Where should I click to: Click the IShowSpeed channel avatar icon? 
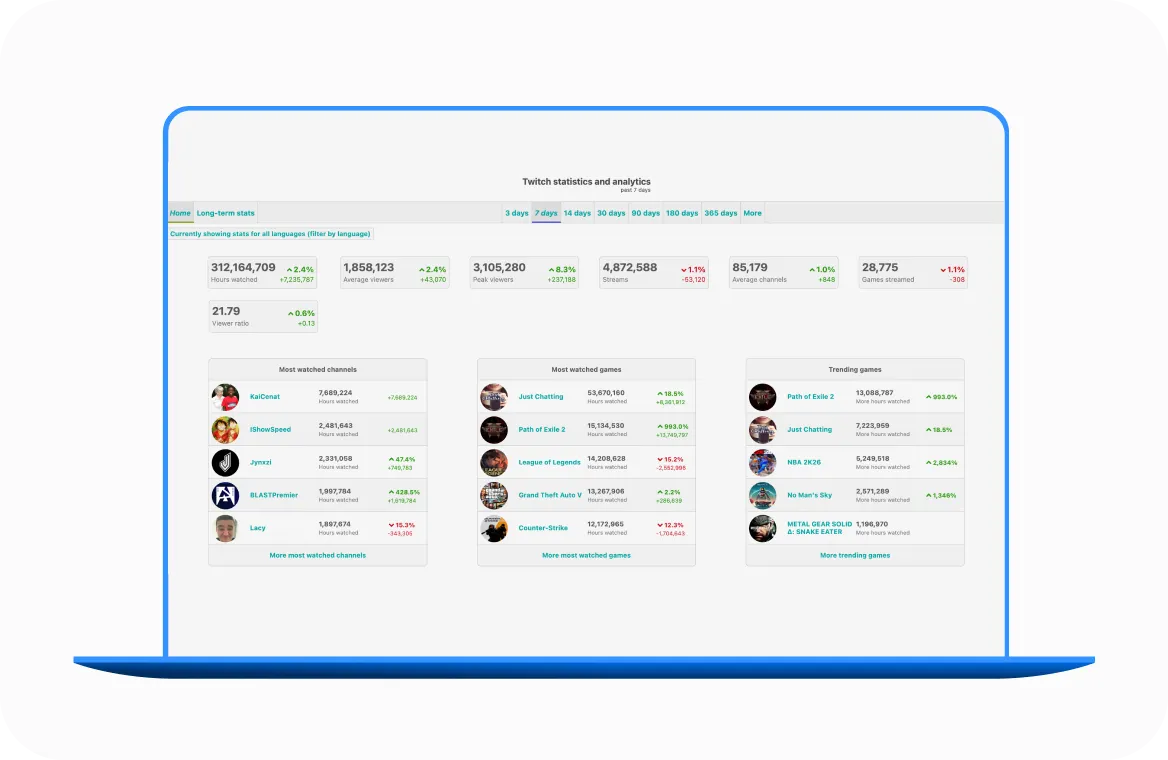tap(226, 429)
